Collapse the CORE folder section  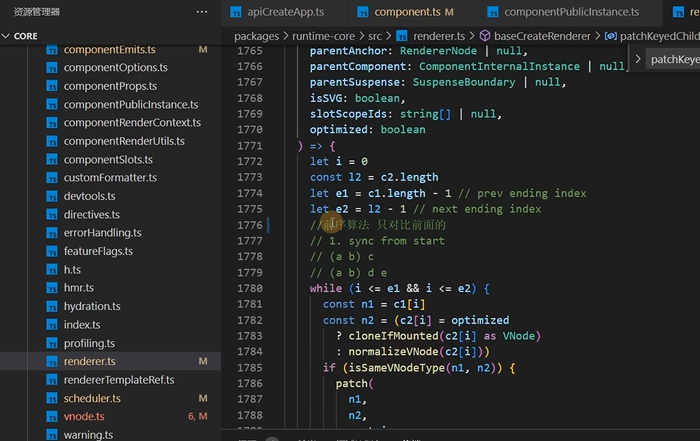click(x=6, y=36)
